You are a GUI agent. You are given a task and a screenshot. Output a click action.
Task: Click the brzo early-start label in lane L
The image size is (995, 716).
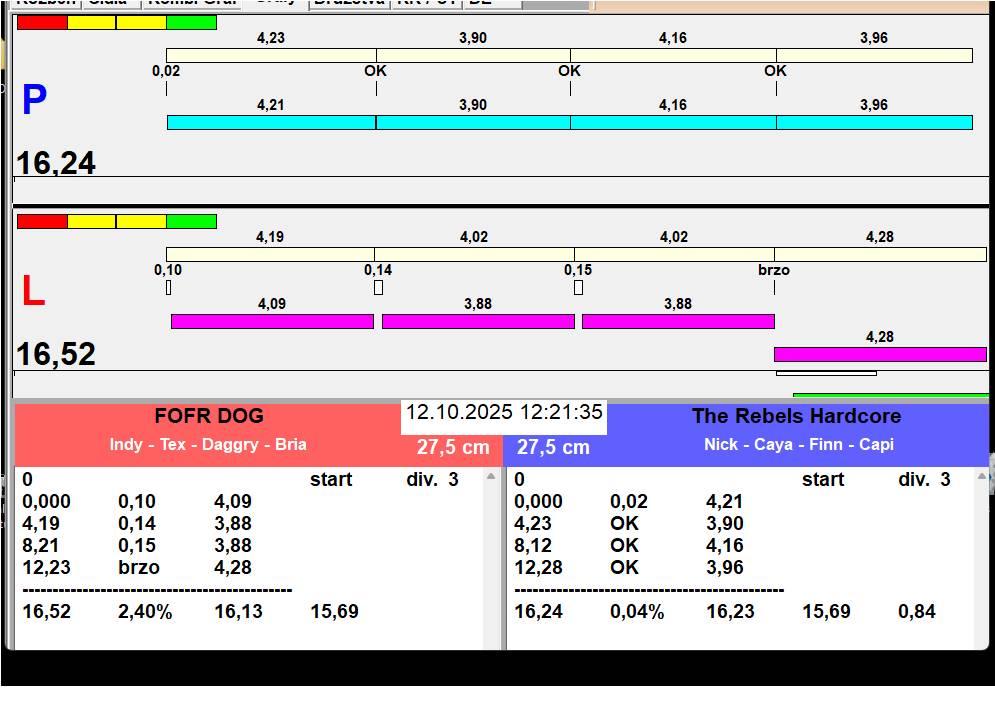pos(774,270)
